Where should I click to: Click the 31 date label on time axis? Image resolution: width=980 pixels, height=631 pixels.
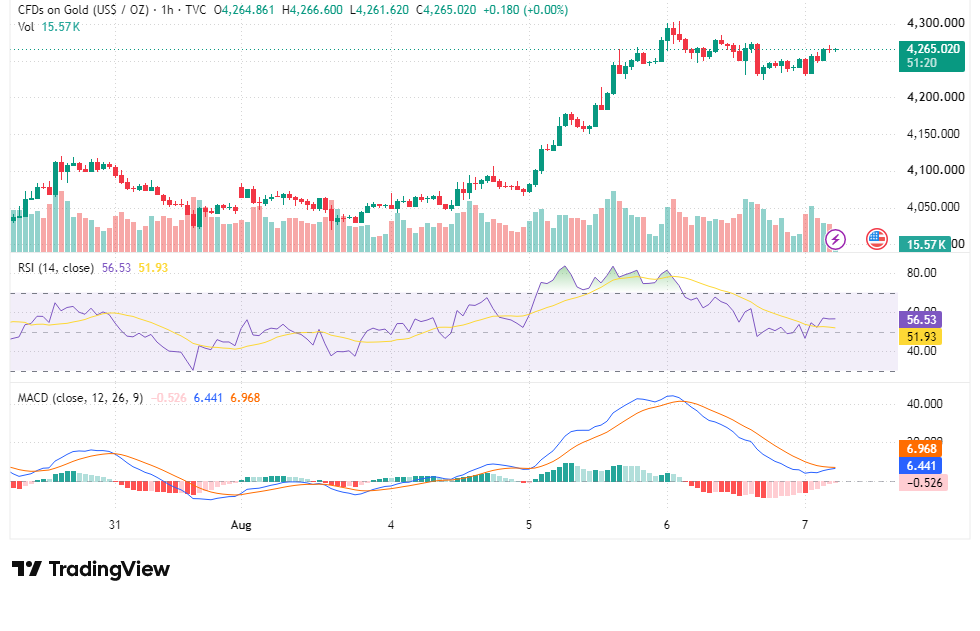(114, 525)
